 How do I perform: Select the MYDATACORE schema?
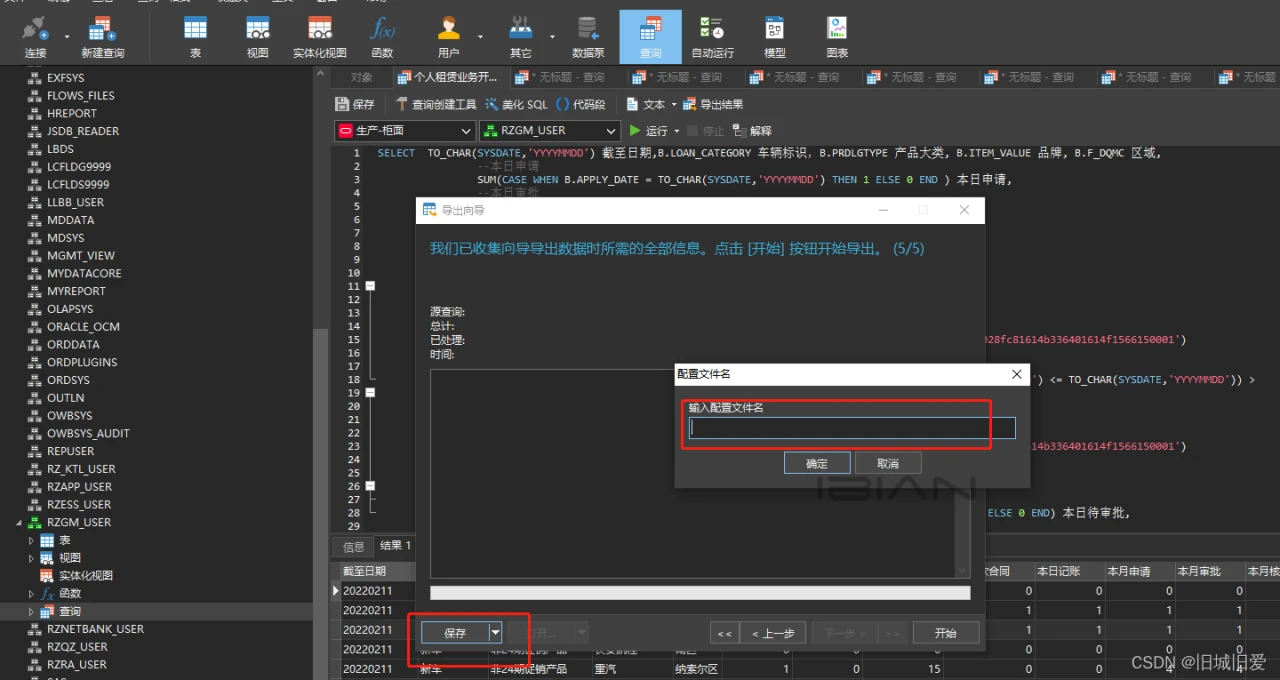(84, 273)
